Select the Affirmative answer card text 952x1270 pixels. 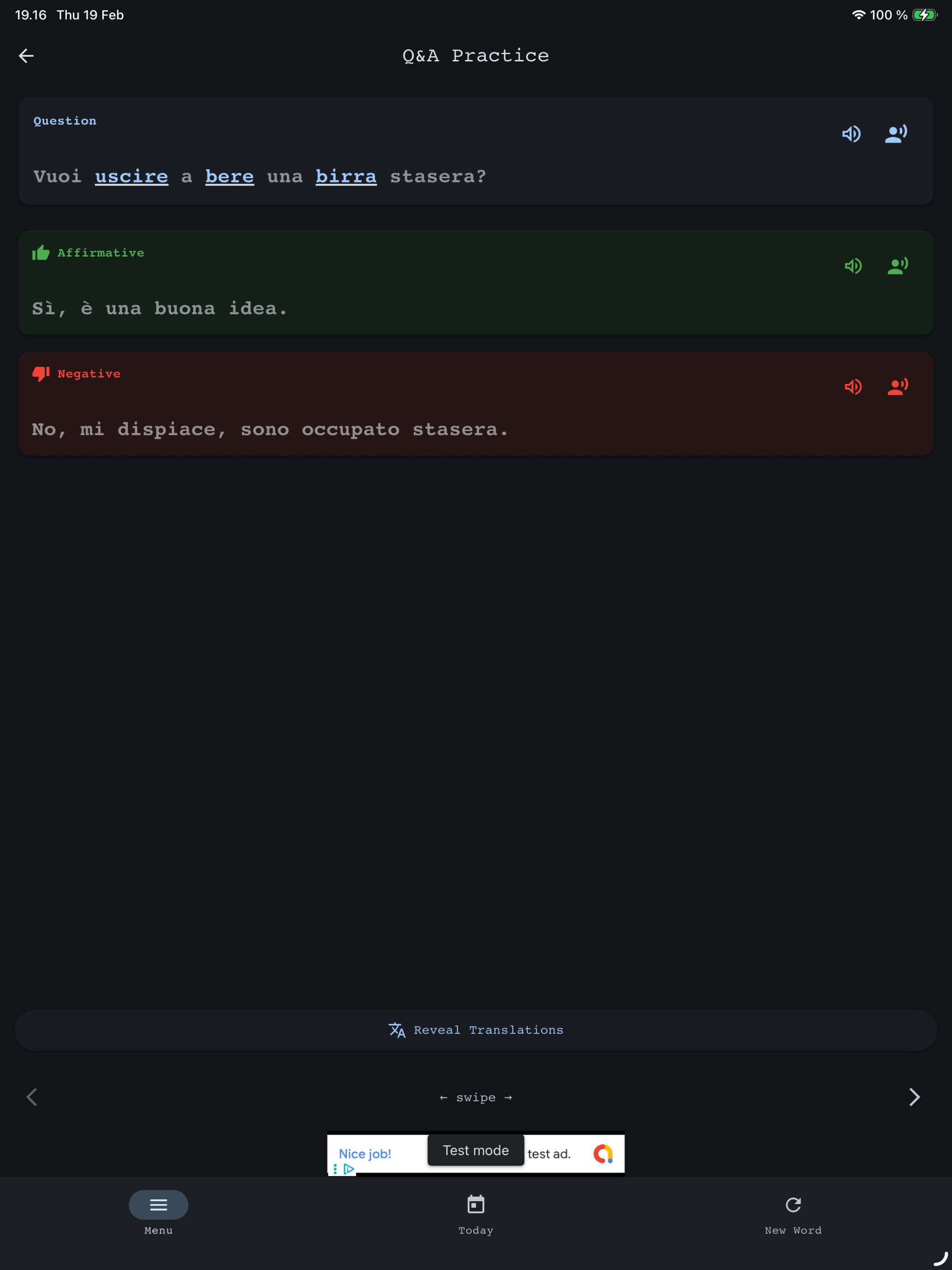pyautogui.click(x=160, y=308)
